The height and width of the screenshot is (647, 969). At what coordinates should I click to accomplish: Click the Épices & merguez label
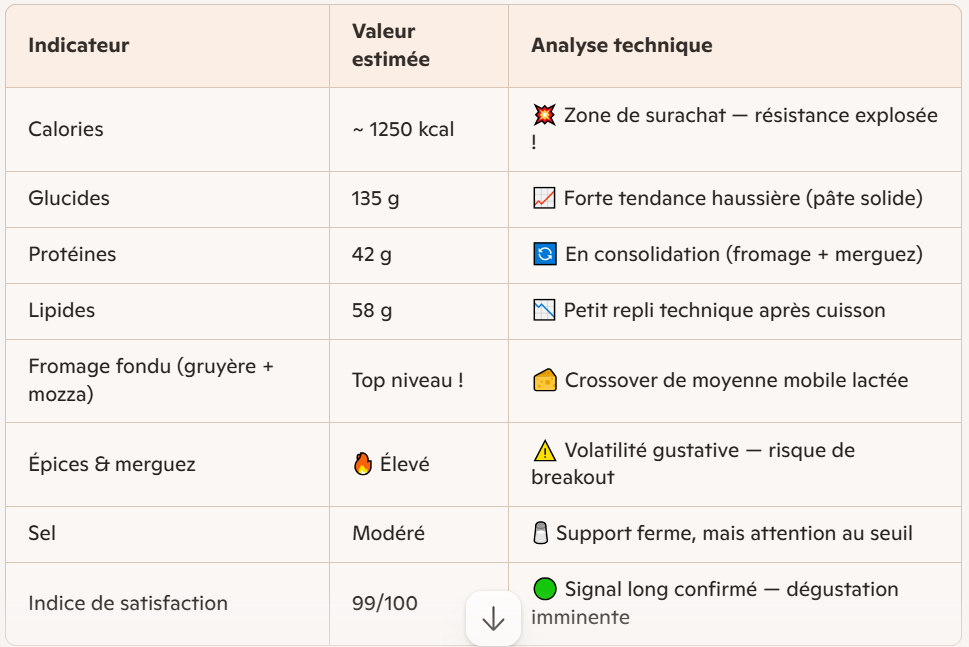[x=111, y=464]
